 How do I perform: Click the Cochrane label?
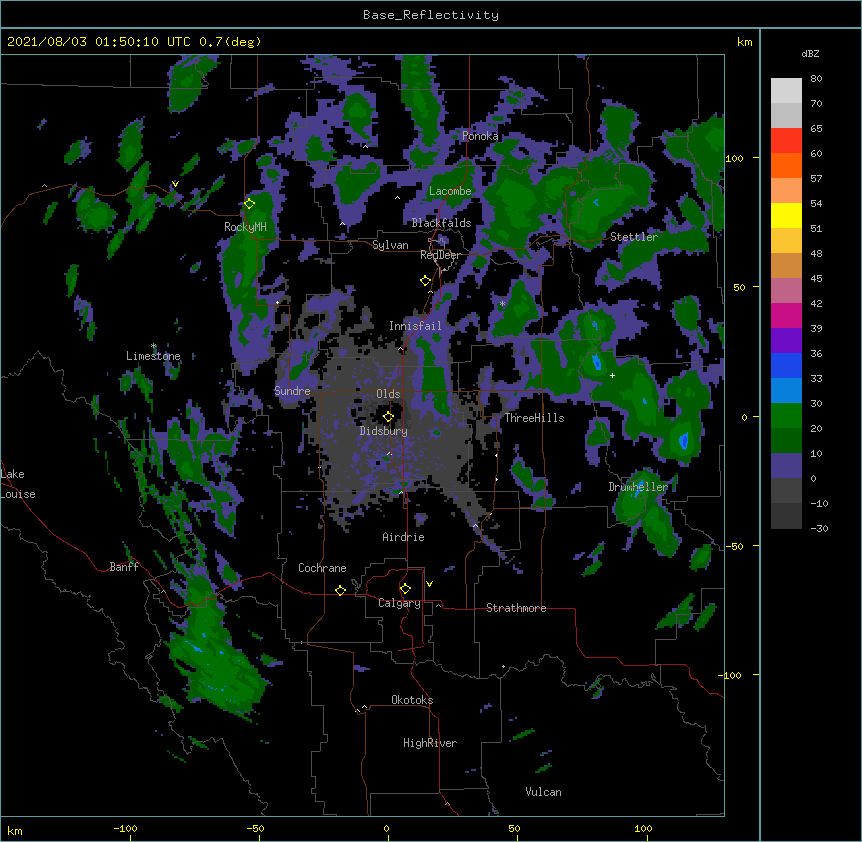pyautogui.click(x=322, y=568)
